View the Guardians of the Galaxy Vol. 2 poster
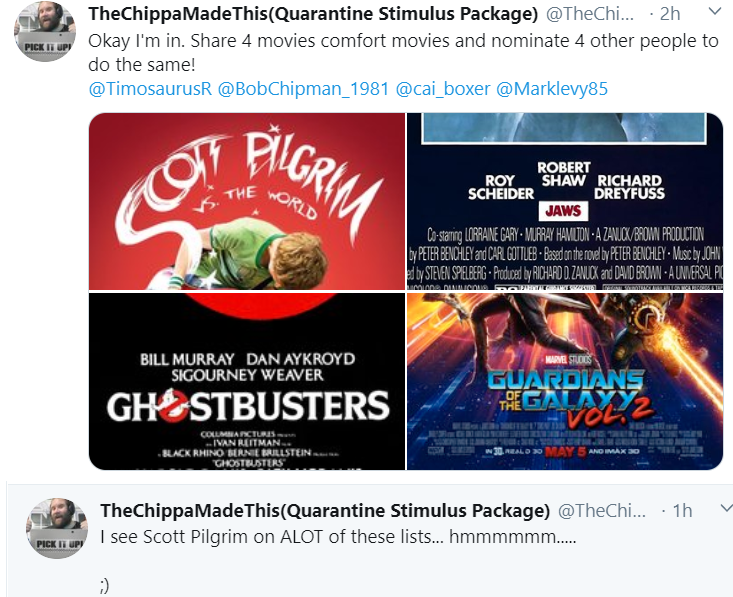This screenshot has height=597, width=733. click(565, 381)
